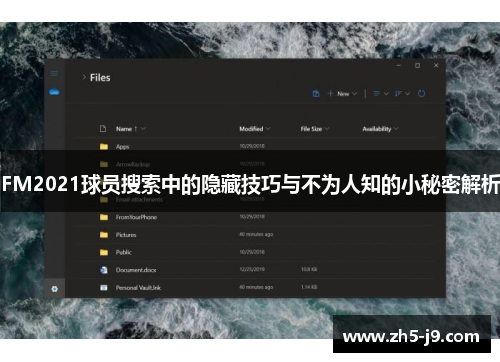Click the Personal Vault.lnk file name
This screenshot has width=500, height=362.
(138, 287)
